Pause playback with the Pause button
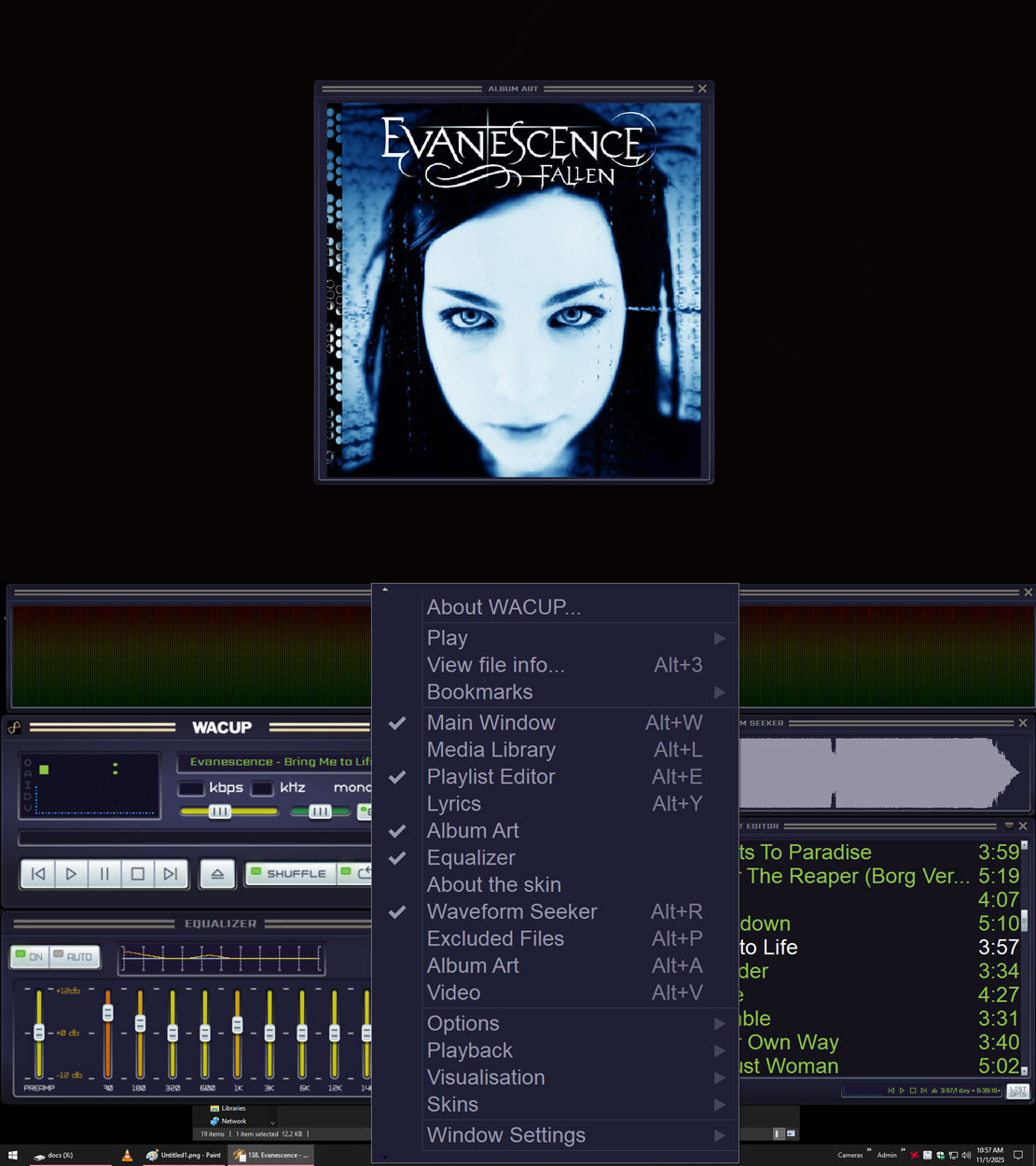The height and width of the screenshot is (1166, 1036). click(x=104, y=874)
